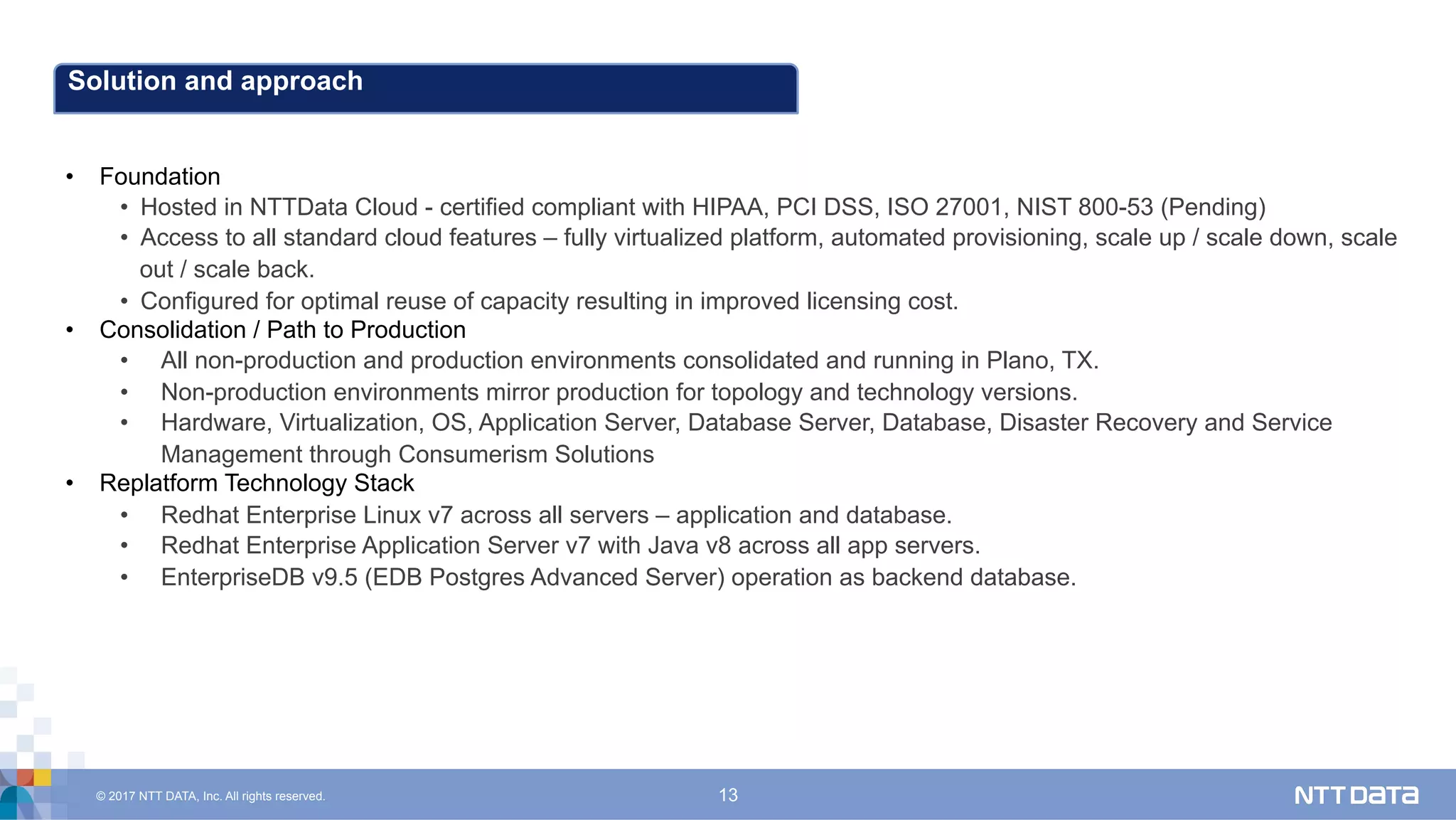The height and width of the screenshot is (820, 1456).
Task: Click the NTT DATA logo in footer
Action: pyautogui.click(x=1356, y=795)
